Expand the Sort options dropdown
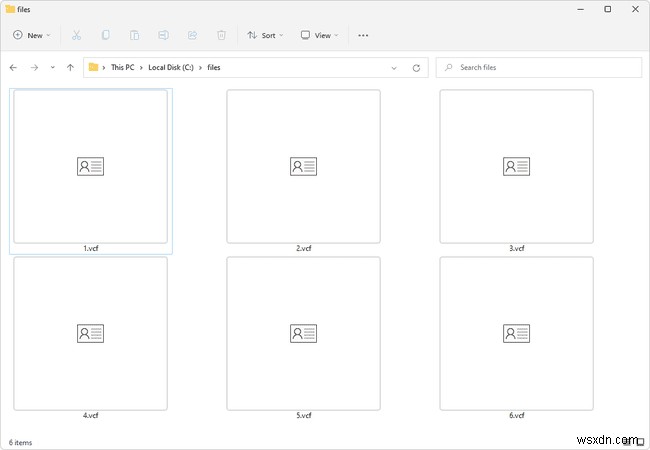This screenshot has width=650, height=450. (x=266, y=35)
